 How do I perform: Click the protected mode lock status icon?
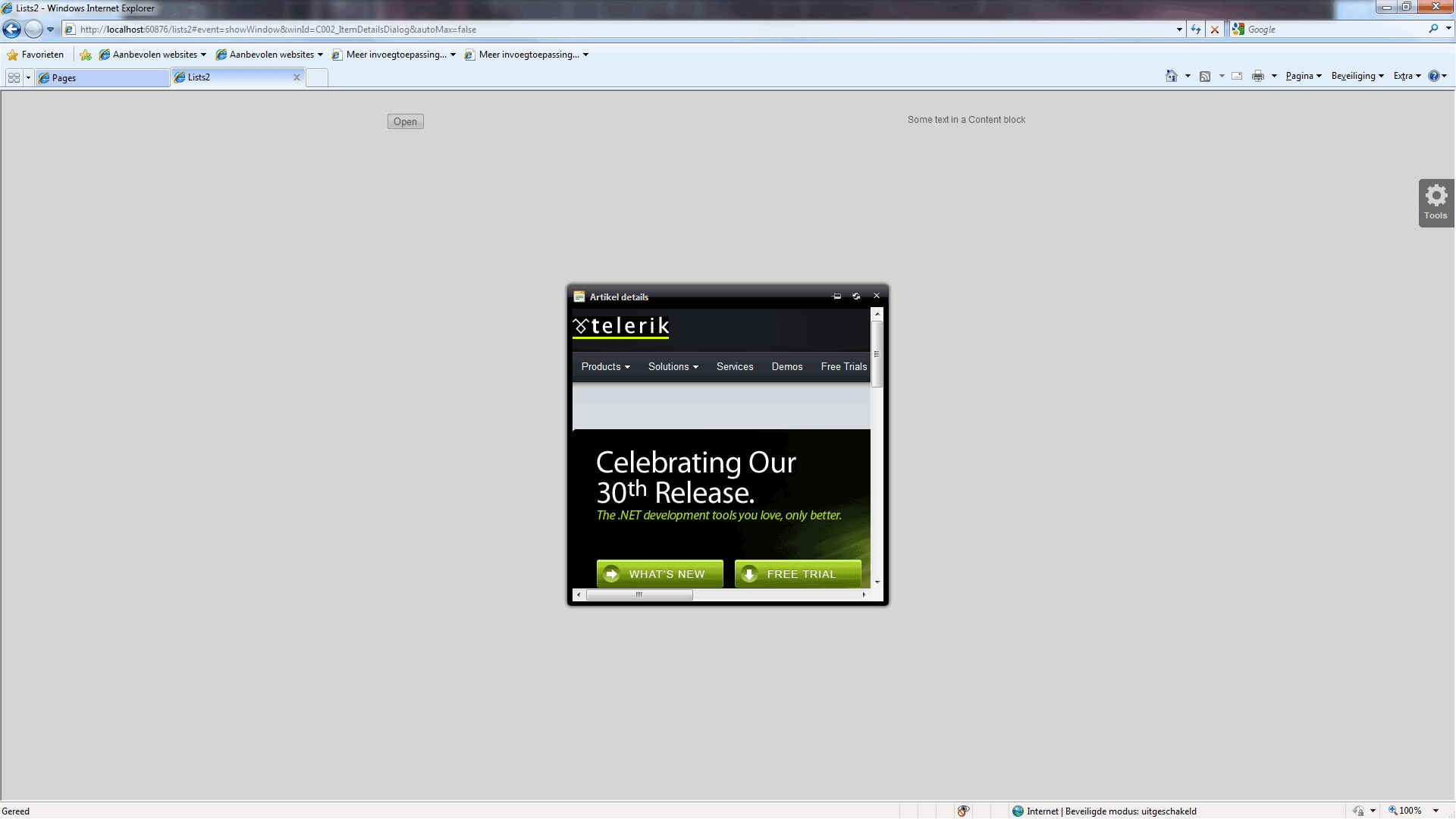pyautogui.click(x=1358, y=811)
